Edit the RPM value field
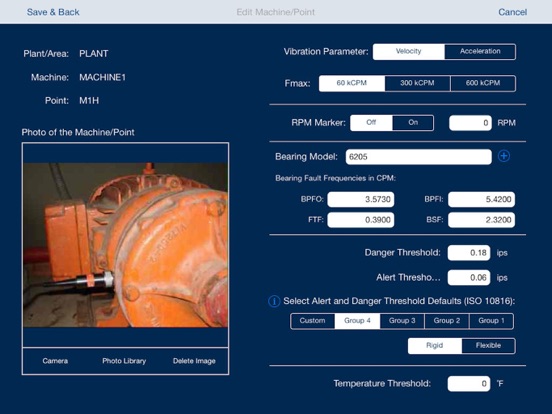The height and width of the screenshot is (414, 552). [470, 123]
